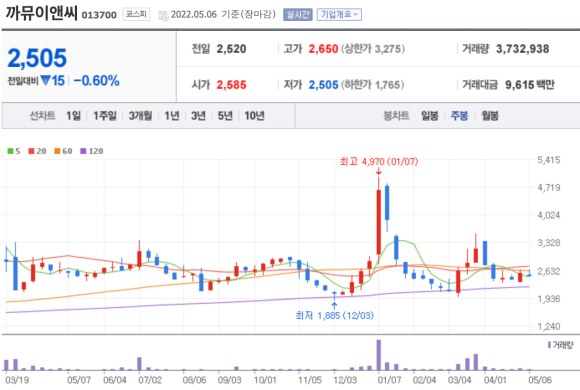The height and width of the screenshot is (390, 580).
Task: Click the current price 2,505 in large blue
Action: pyautogui.click(x=37, y=58)
